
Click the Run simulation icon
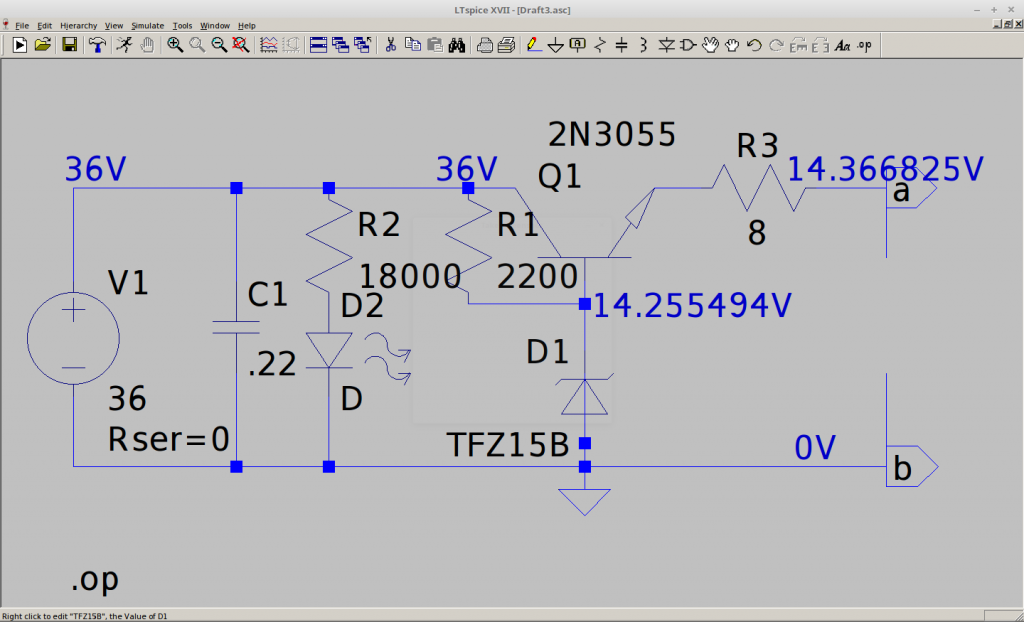click(19, 45)
